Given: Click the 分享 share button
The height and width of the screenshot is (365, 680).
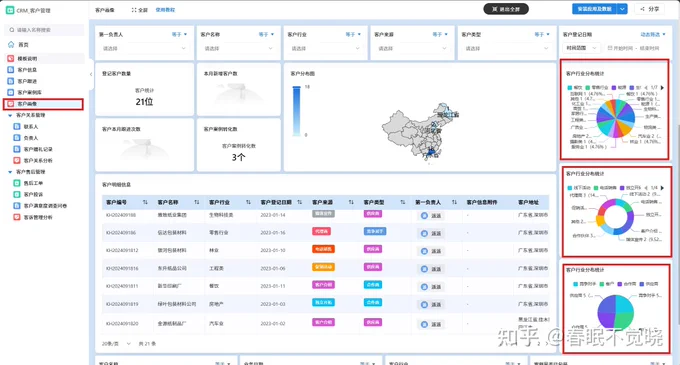Looking at the screenshot, I should pyautogui.click(x=649, y=9).
